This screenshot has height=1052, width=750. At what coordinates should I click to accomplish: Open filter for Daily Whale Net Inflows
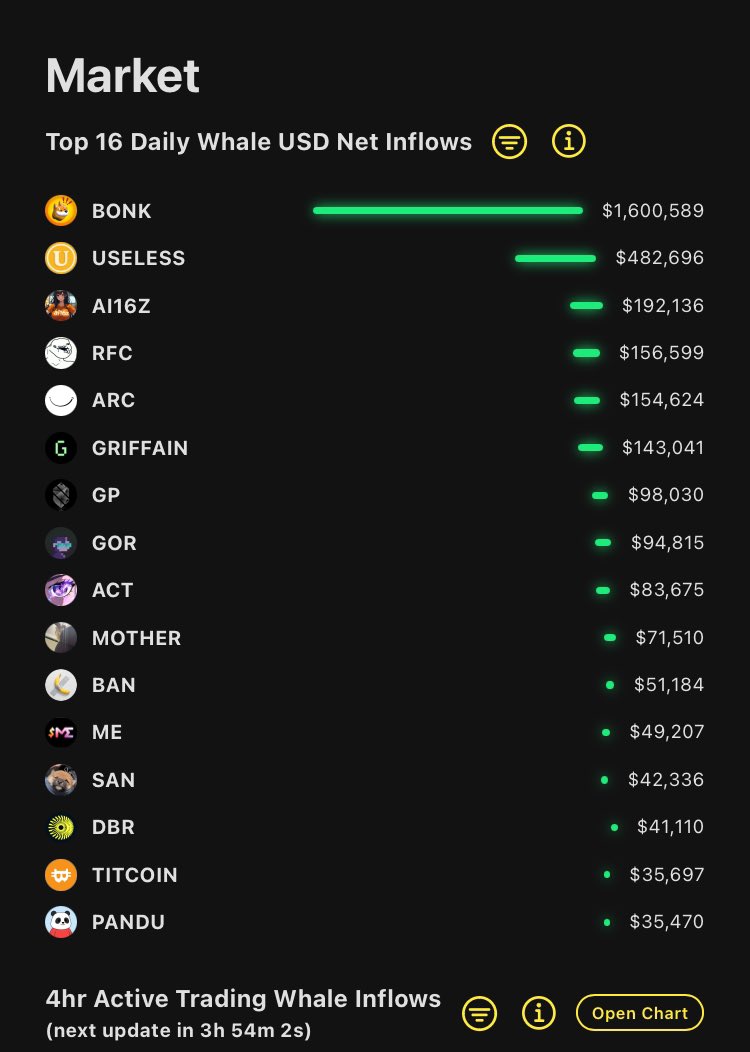pyautogui.click(x=509, y=142)
